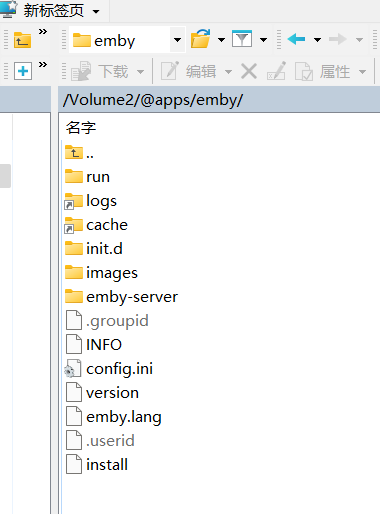Open the emby directory combo box
The width and height of the screenshot is (380, 514).
coord(127,40)
